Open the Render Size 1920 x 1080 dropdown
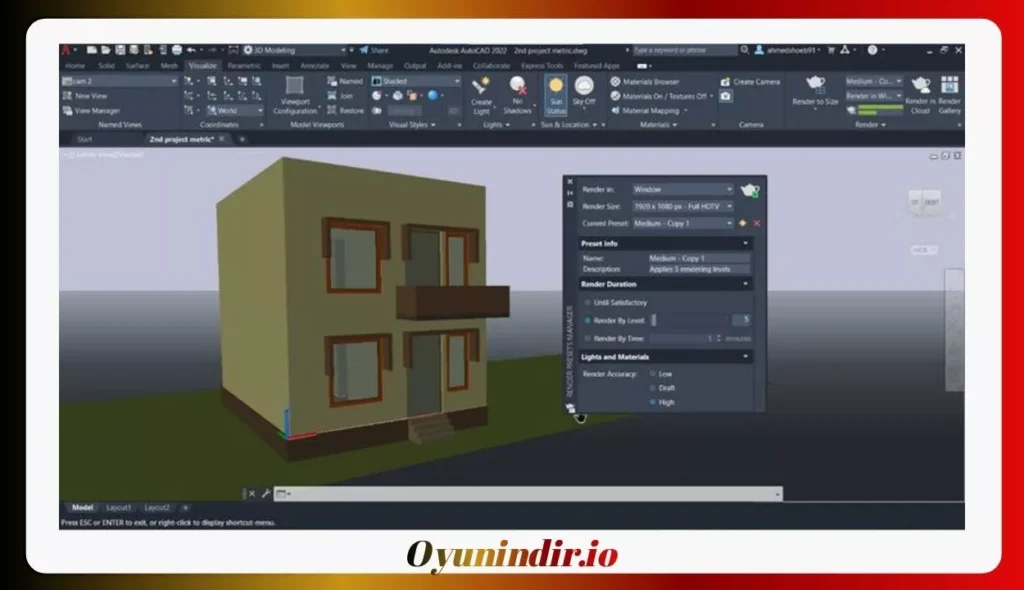The height and width of the screenshot is (590, 1024). [x=682, y=206]
